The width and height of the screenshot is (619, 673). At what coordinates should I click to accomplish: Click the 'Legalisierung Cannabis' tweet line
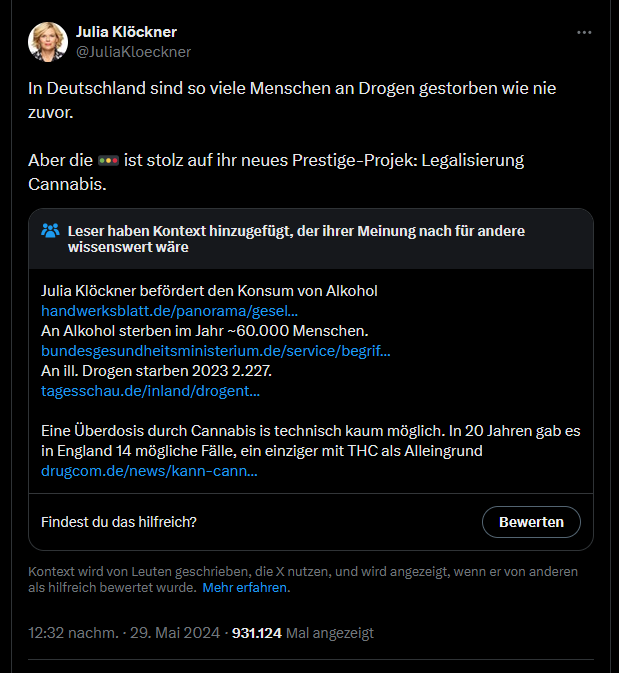point(276,172)
